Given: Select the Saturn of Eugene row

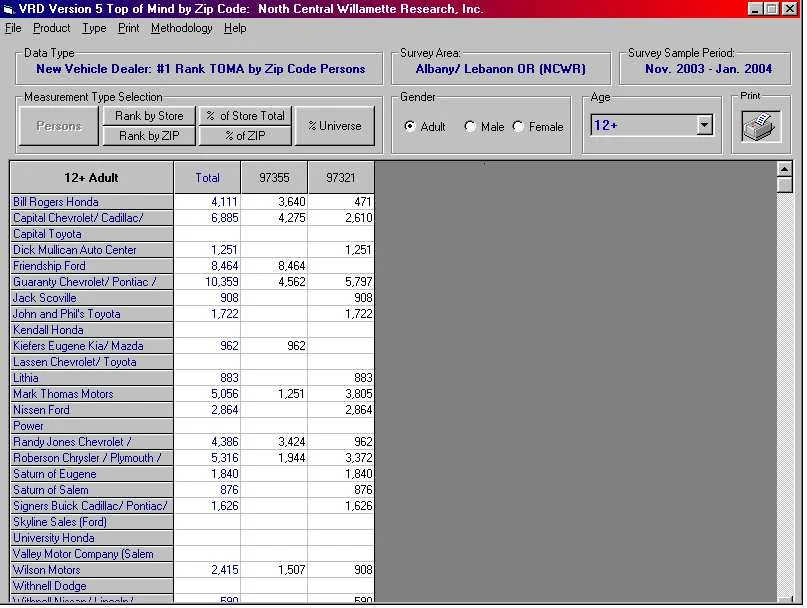Looking at the screenshot, I should click(92, 474).
